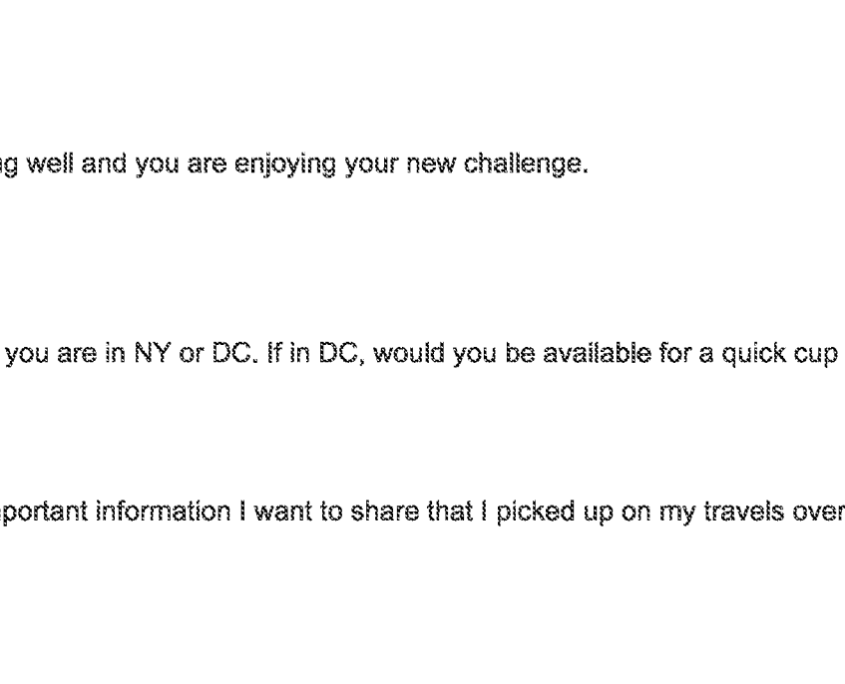Click the first "DC" after "NY or"
The width and height of the screenshot is (845, 684).
click(232, 354)
